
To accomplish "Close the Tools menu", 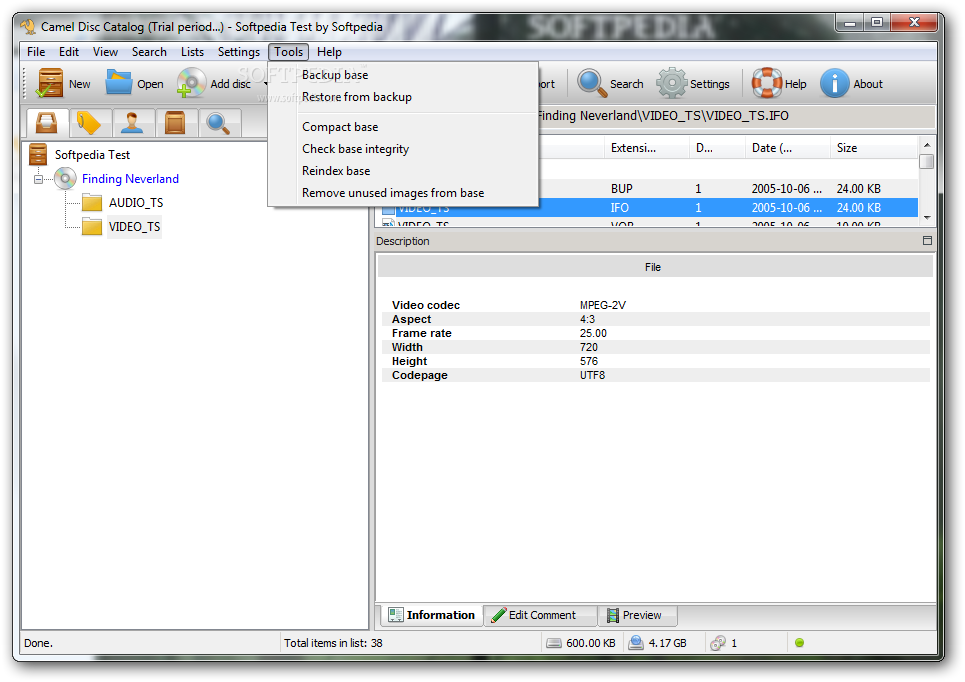I will (289, 52).
